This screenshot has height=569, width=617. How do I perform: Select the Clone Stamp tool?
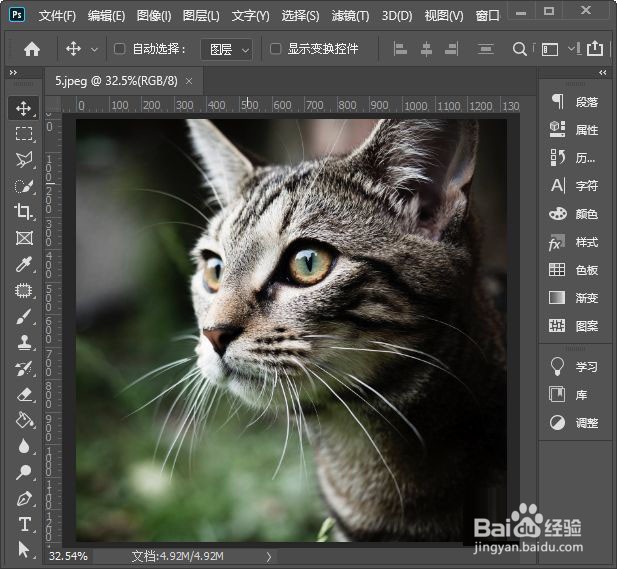(24, 342)
